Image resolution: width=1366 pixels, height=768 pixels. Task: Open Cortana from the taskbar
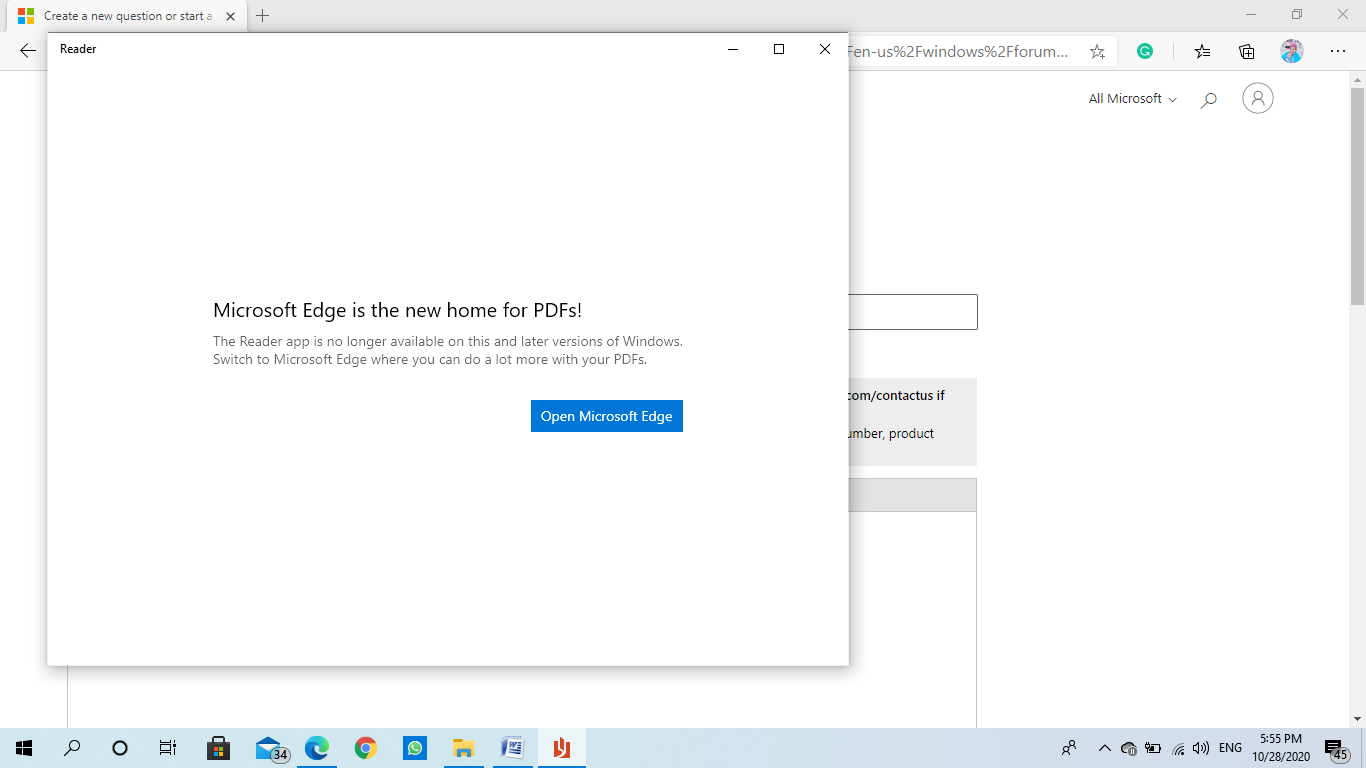[x=120, y=748]
